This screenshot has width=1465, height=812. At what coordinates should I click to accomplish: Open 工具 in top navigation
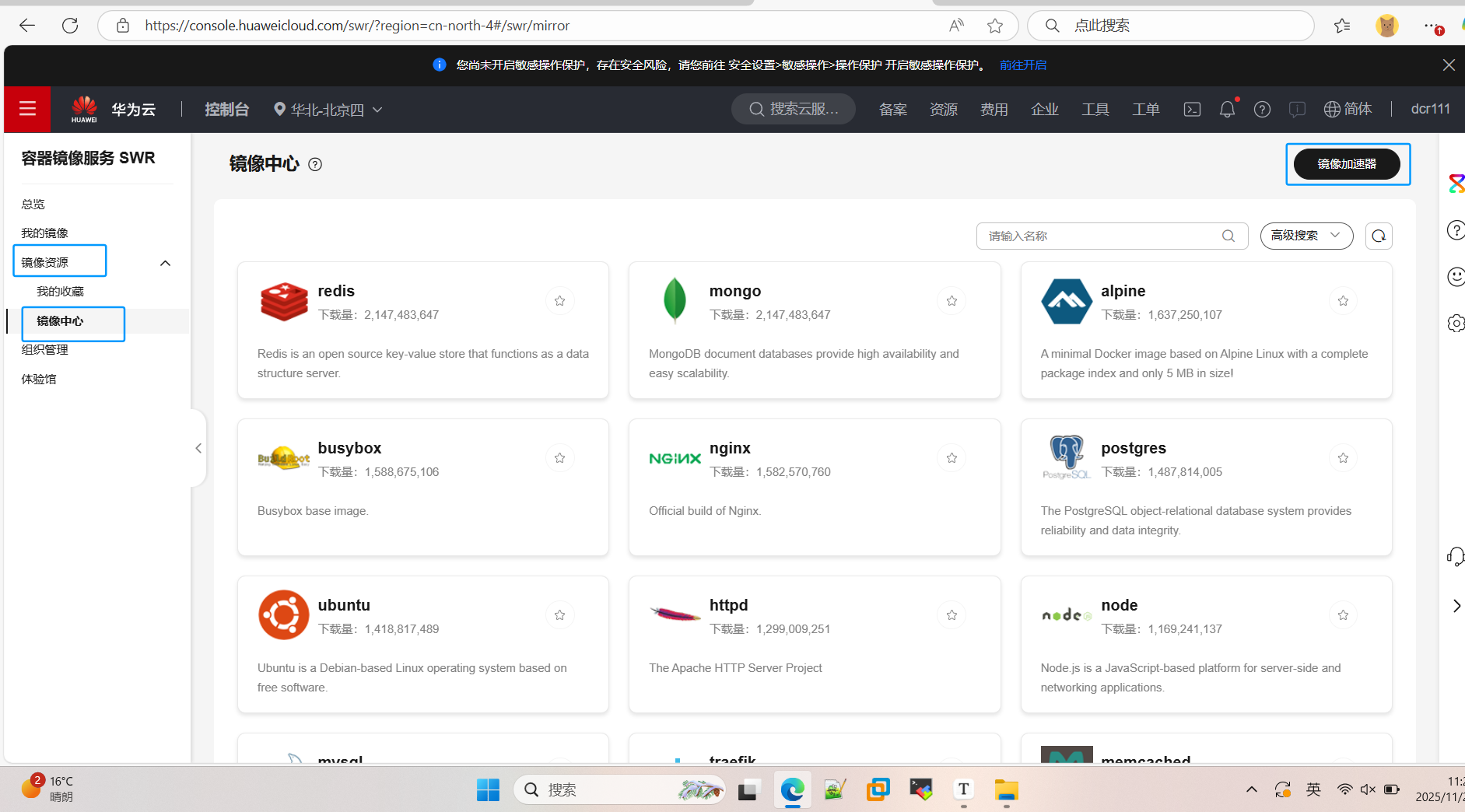pyautogui.click(x=1095, y=110)
